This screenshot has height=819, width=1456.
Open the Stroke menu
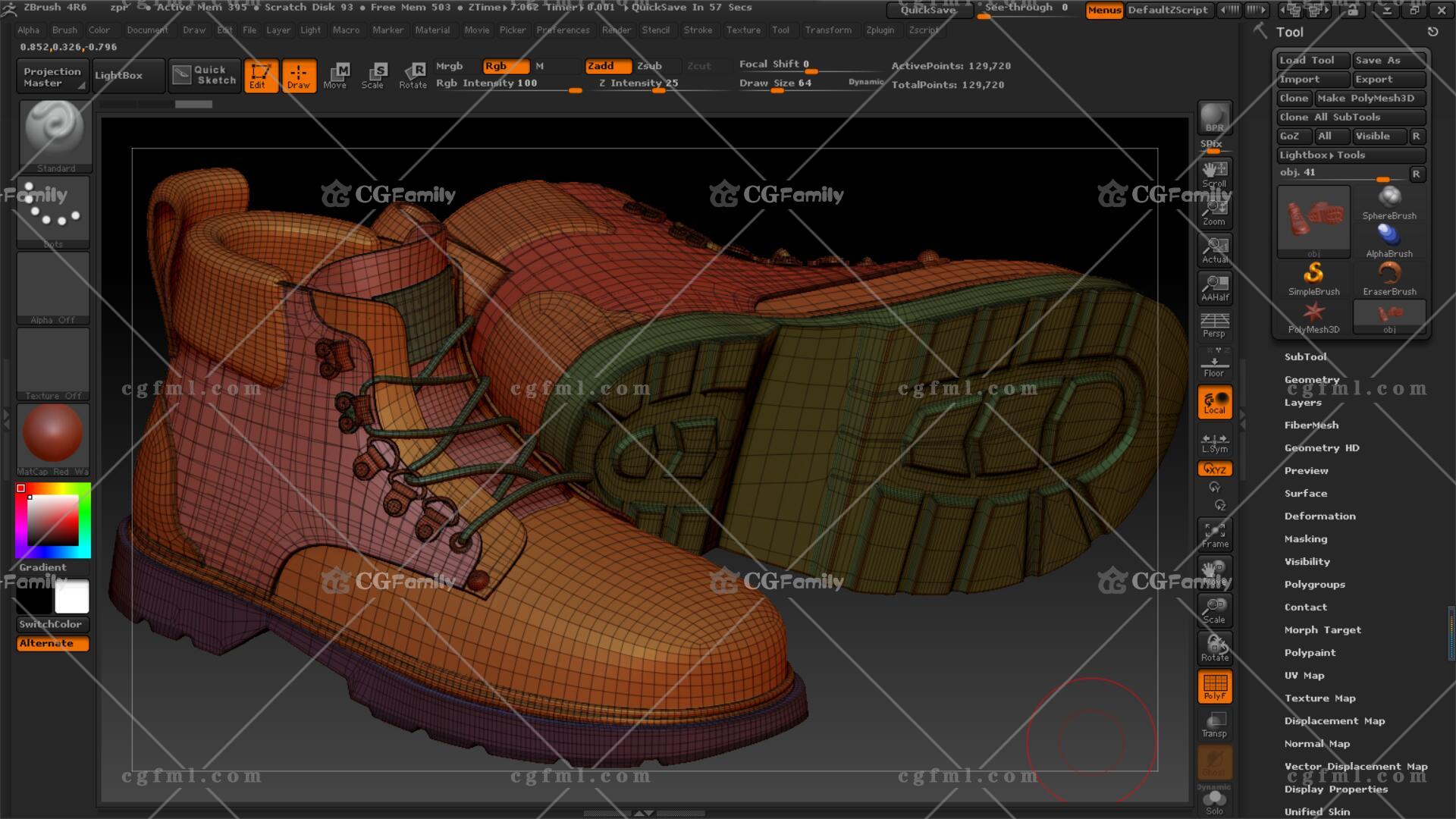(x=698, y=30)
